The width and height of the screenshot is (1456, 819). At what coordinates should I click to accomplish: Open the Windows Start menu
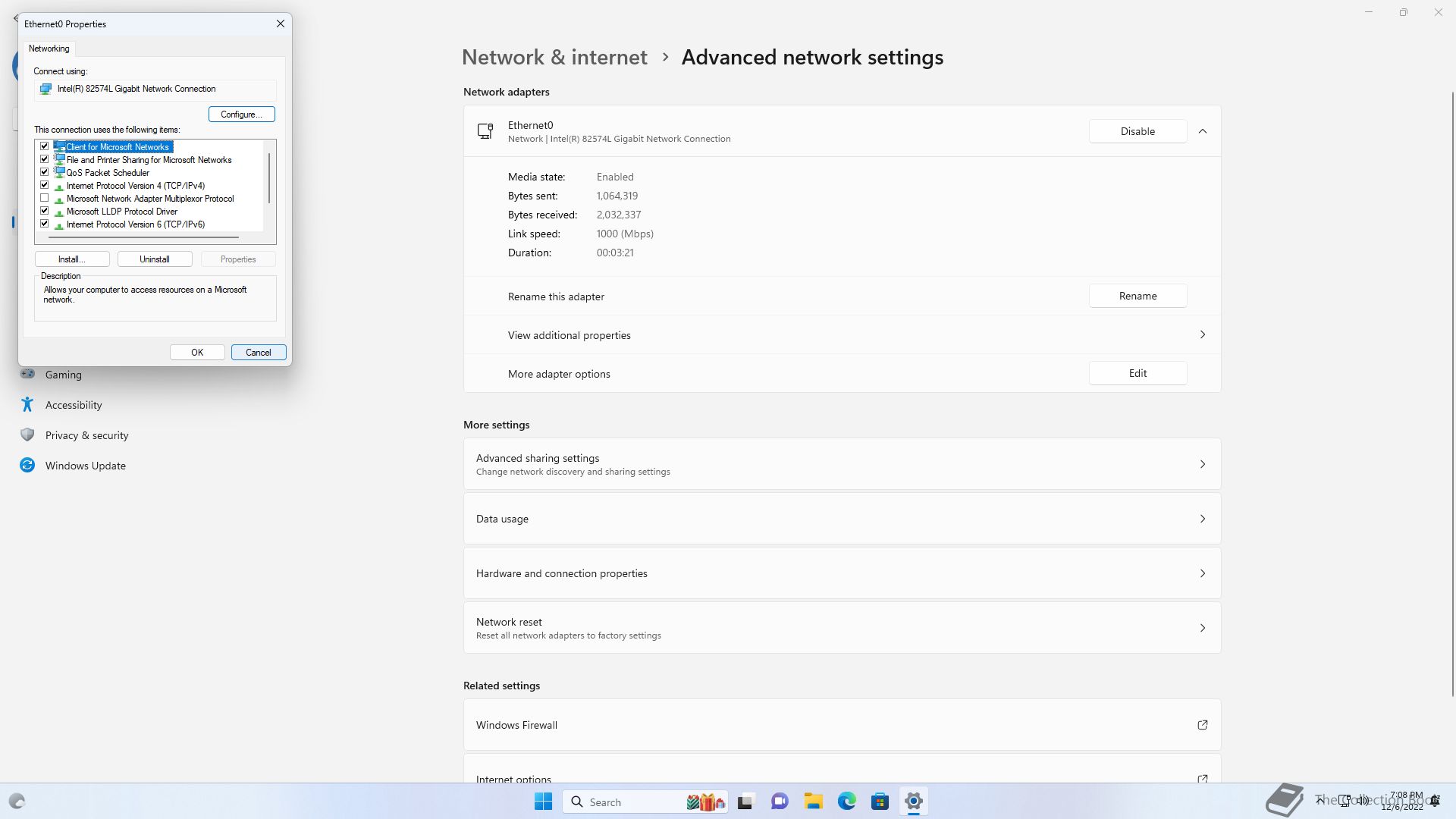point(544,802)
